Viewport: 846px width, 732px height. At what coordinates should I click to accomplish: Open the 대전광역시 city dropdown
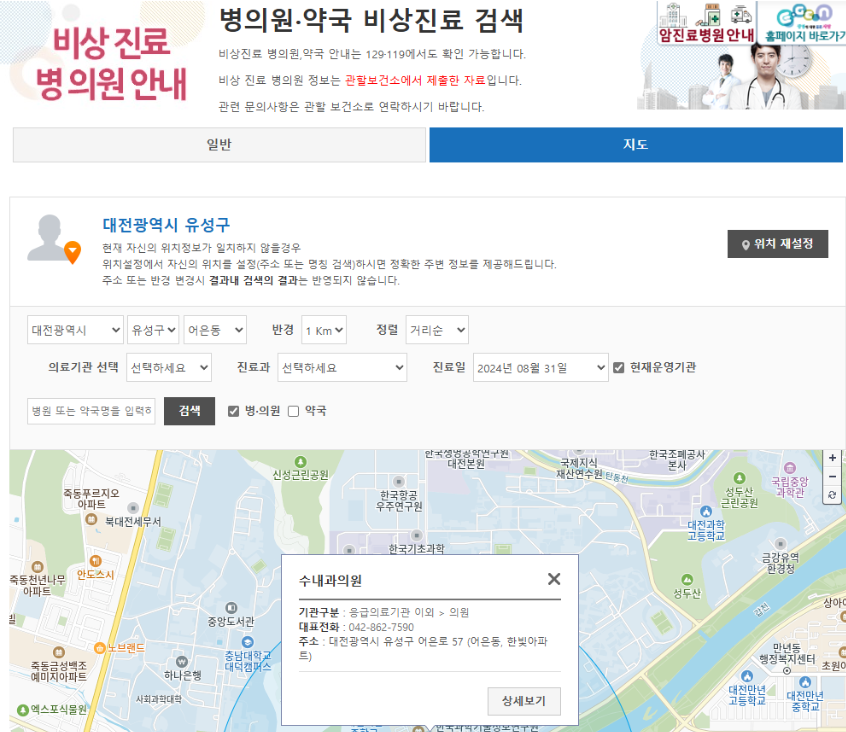coord(76,330)
